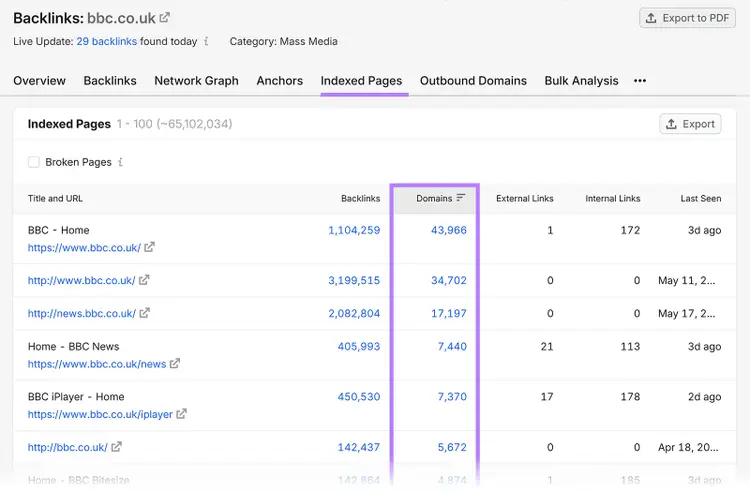Image resolution: width=750 pixels, height=491 pixels.
Task: Switch to the Overview tab
Action: (x=40, y=81)
